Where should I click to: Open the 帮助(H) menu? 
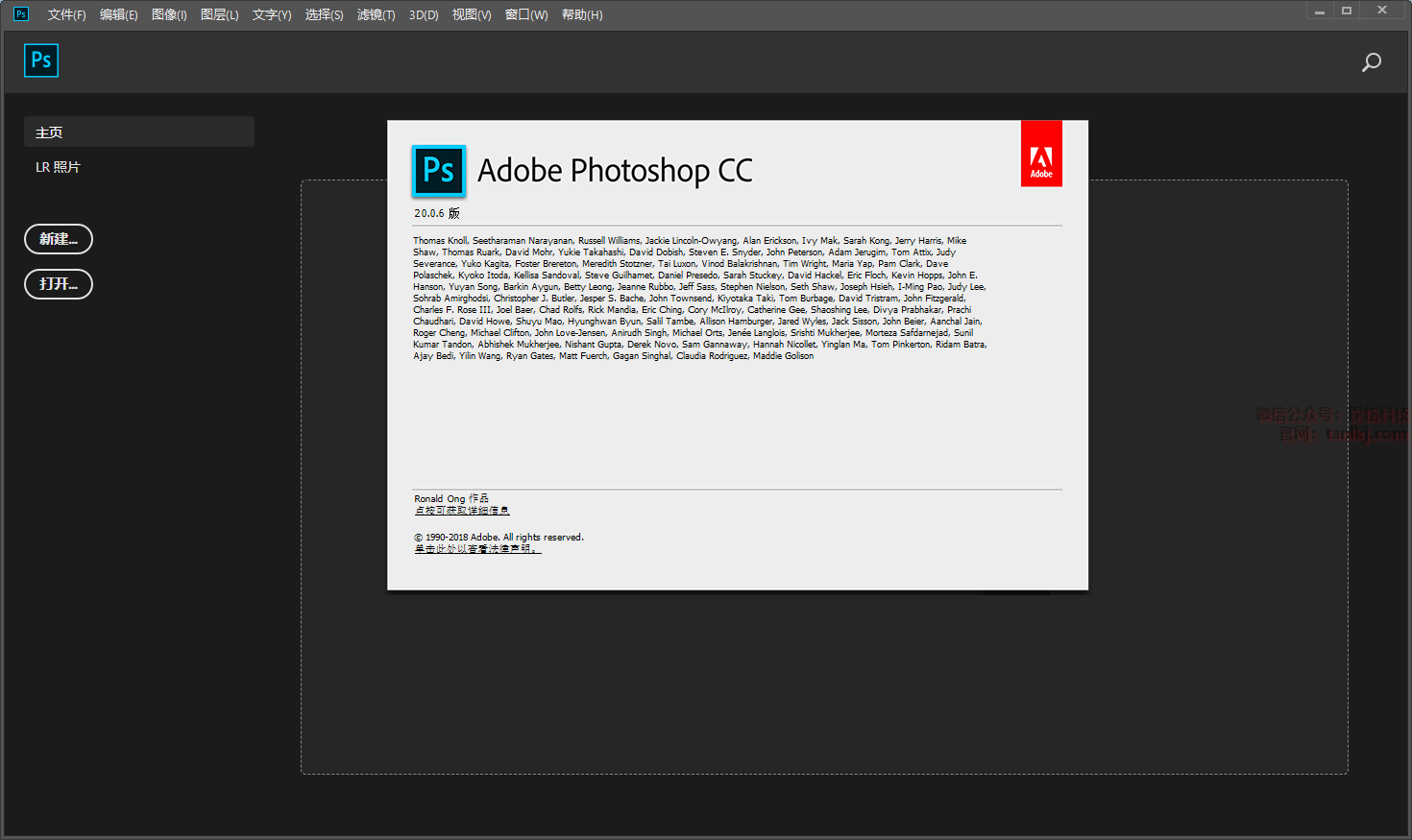[582, 15]
